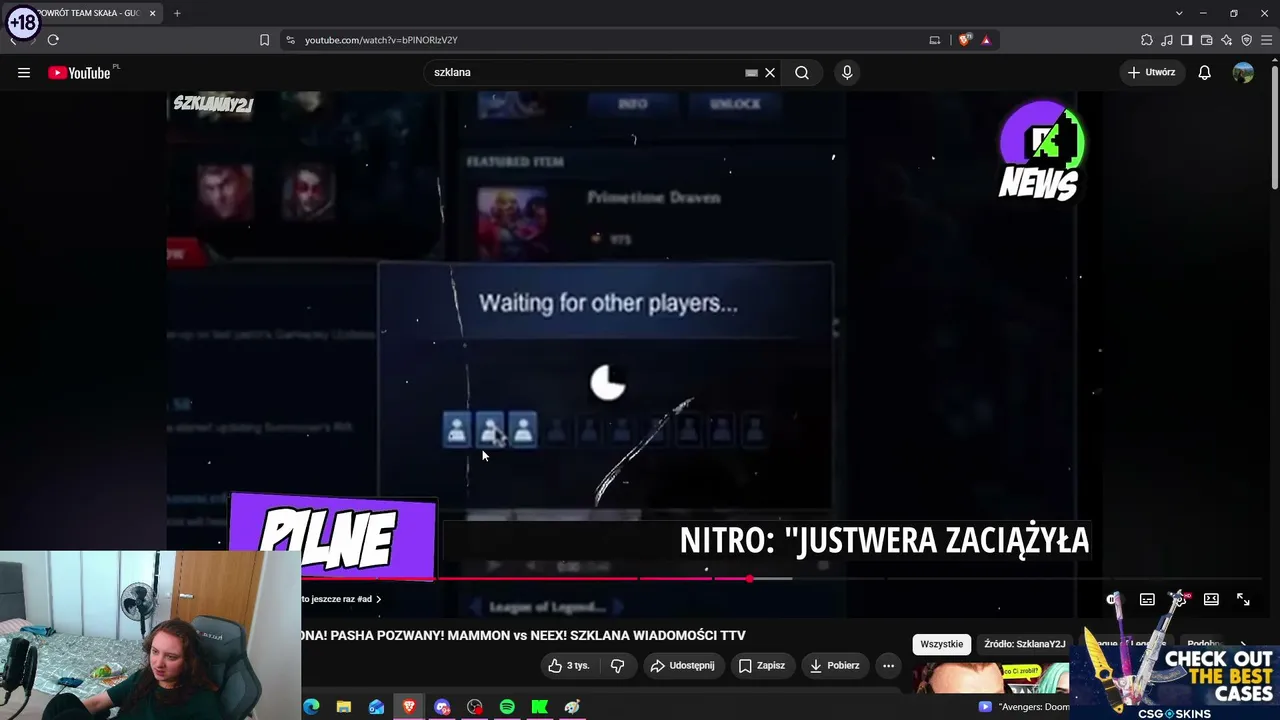This screenshot has width=1280, height=720.
Task: Start voice search with the microphone
Action: 847,72
